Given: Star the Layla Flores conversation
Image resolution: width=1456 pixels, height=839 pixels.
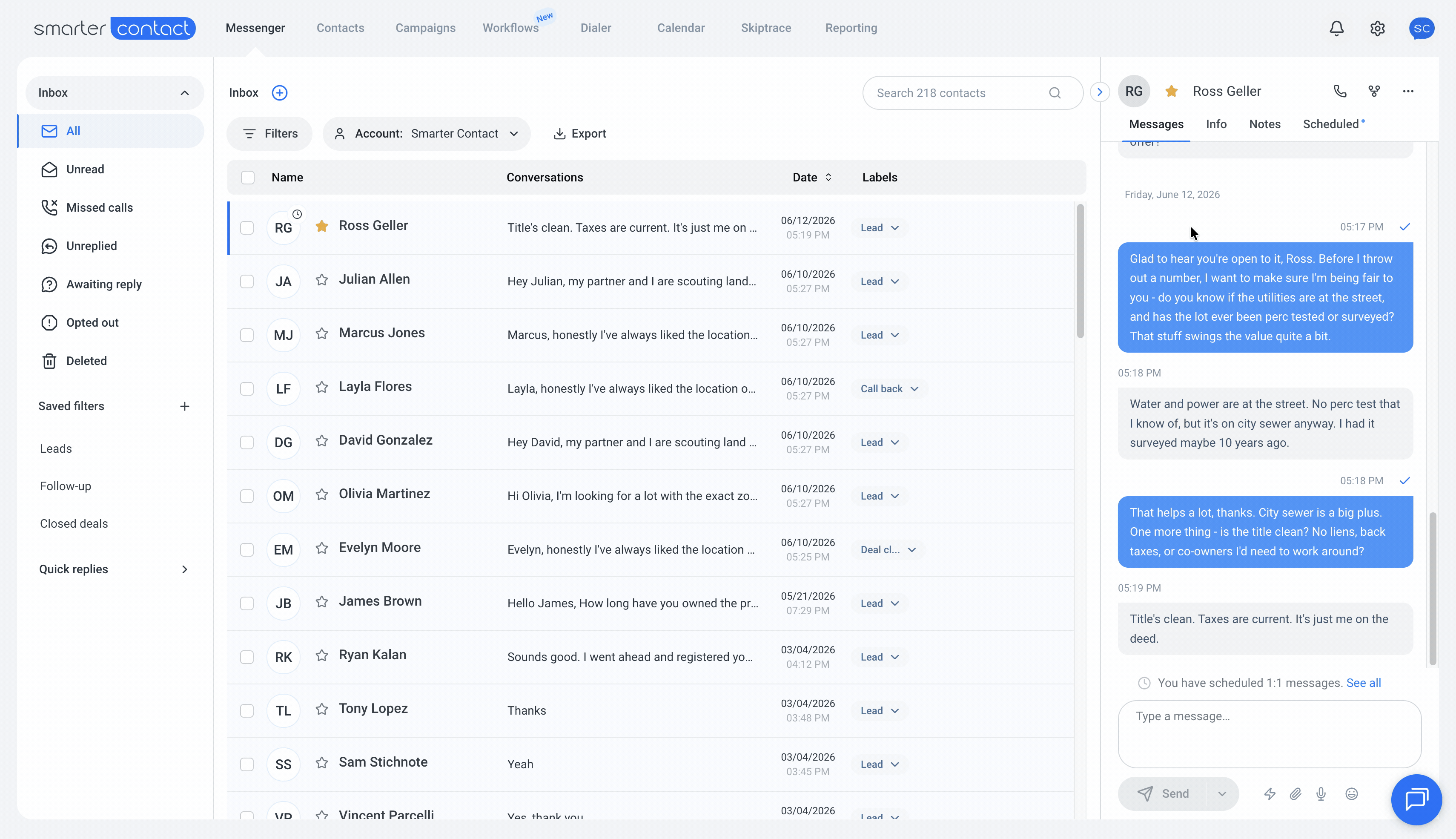Looking at the screenshot, I should (321, 387).
